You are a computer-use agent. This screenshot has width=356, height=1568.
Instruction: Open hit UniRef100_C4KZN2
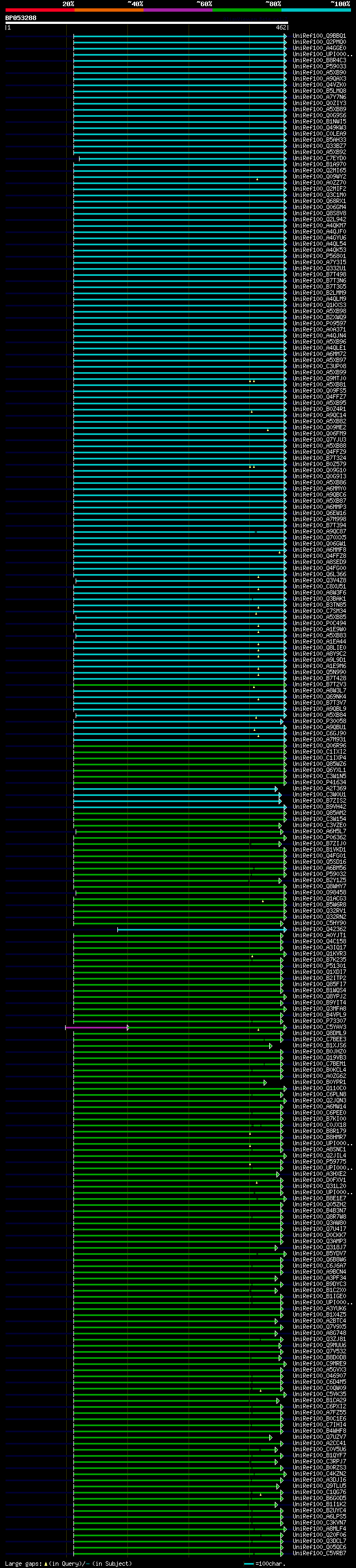pos(319,1473)
